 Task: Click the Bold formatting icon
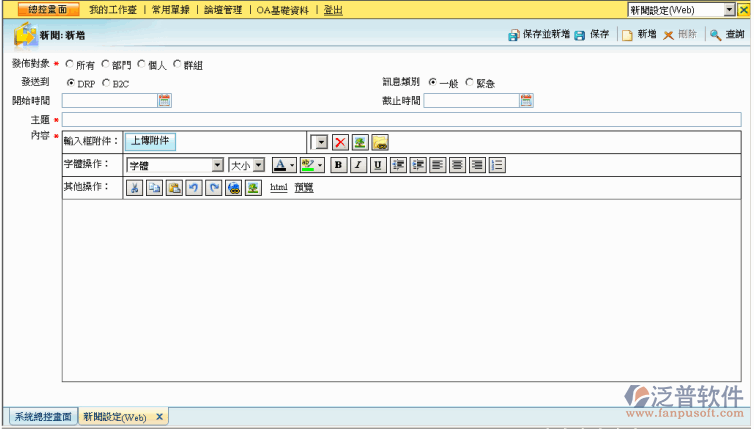tap(339, 165)
